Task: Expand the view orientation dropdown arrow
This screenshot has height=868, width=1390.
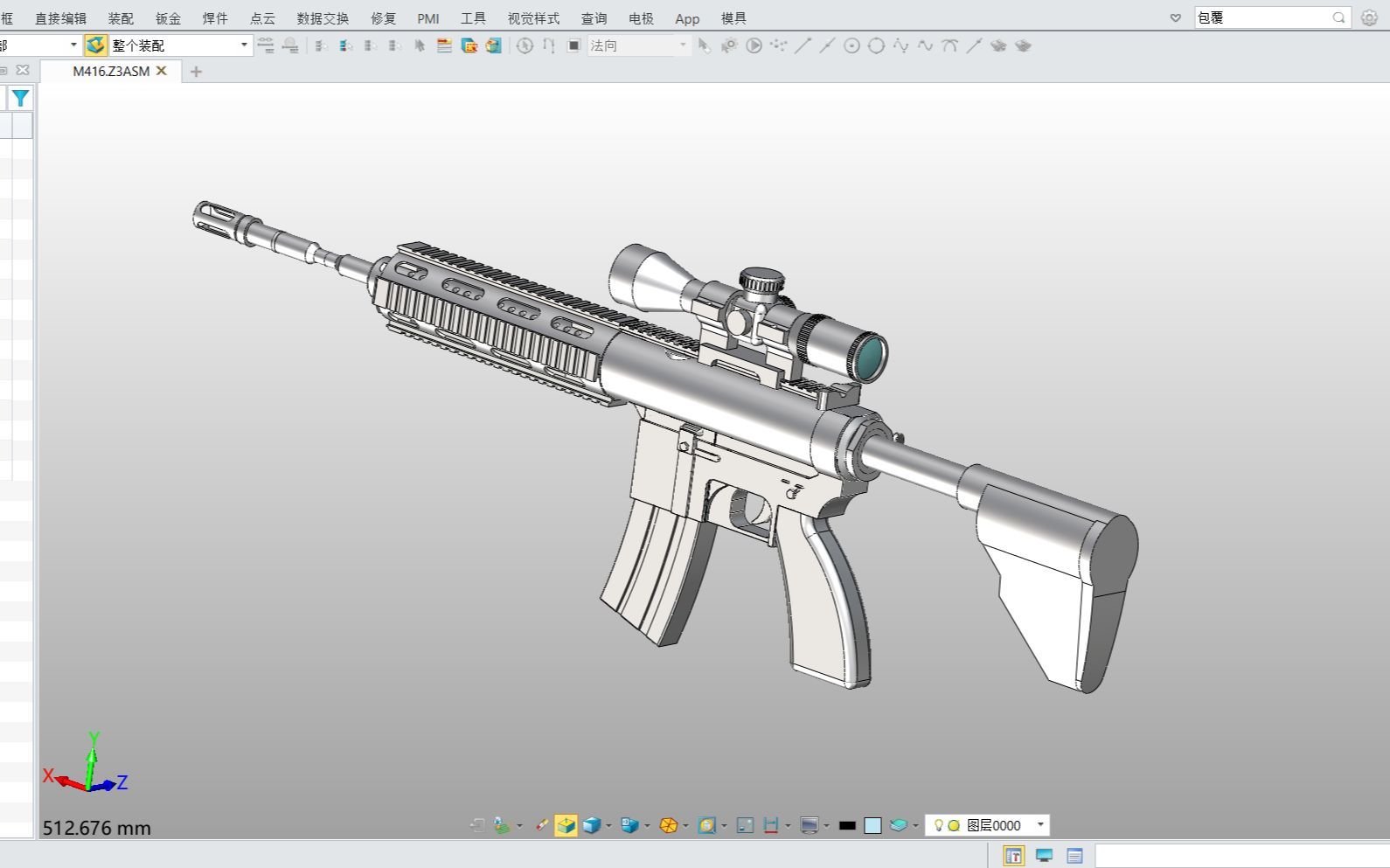Action: [647, 826]
